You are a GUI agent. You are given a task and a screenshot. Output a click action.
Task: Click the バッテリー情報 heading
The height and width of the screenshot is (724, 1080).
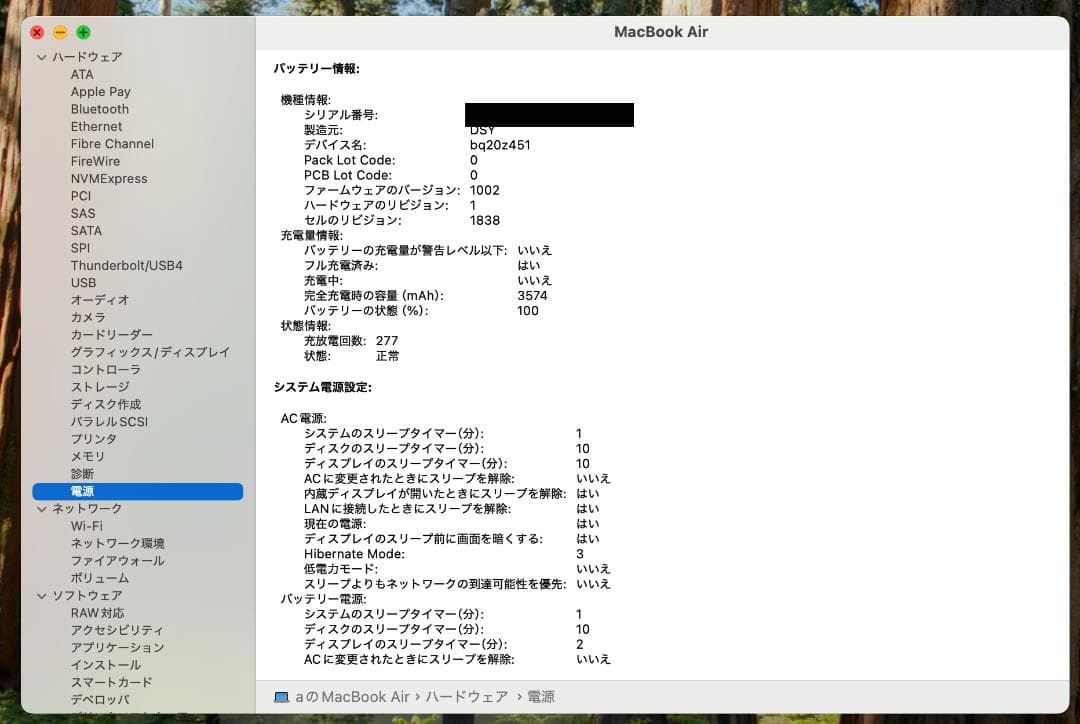[317, 68]
